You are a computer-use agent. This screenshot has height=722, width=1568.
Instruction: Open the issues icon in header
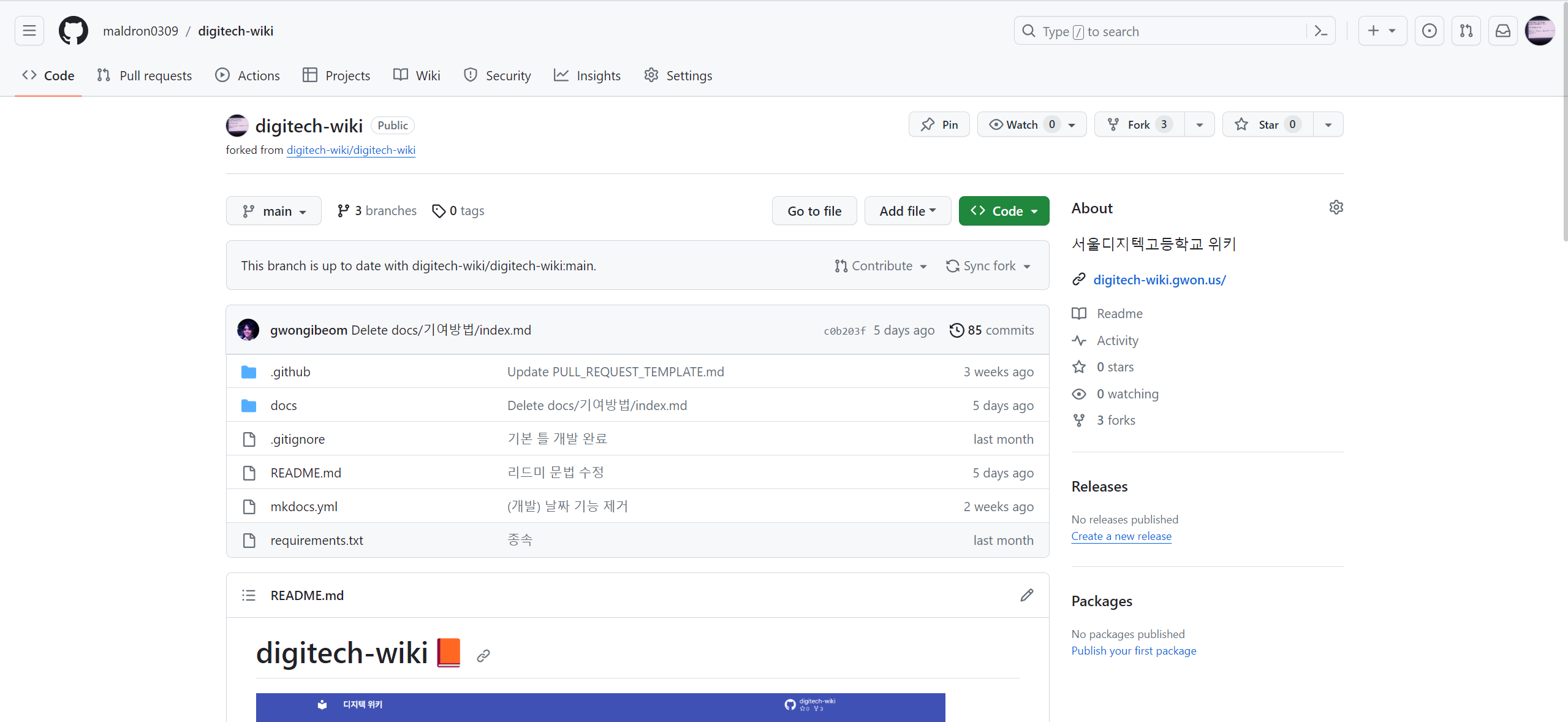(x=1429, y=31)
